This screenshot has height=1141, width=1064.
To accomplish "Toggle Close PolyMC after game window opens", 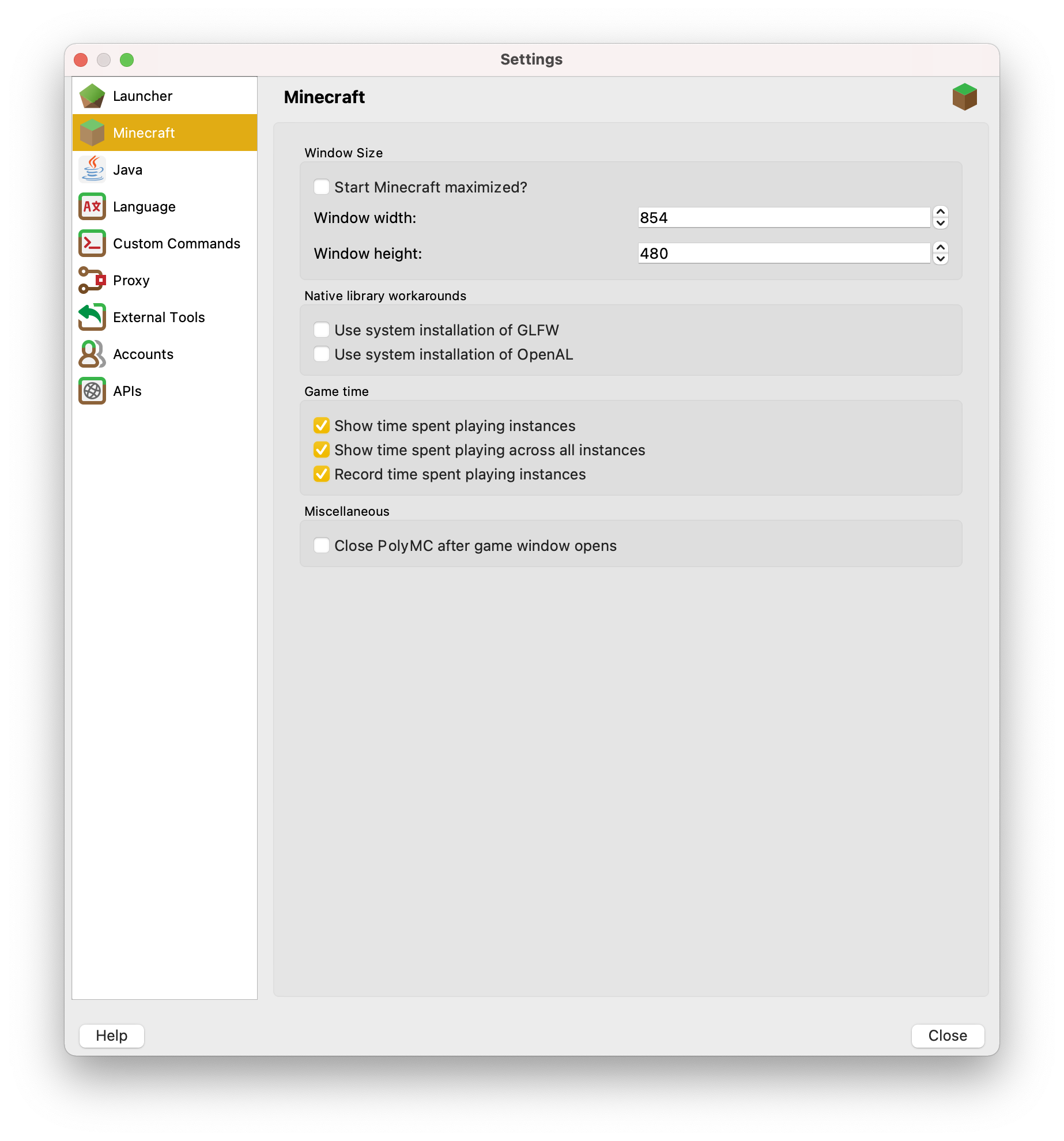I will coord(322,545).
